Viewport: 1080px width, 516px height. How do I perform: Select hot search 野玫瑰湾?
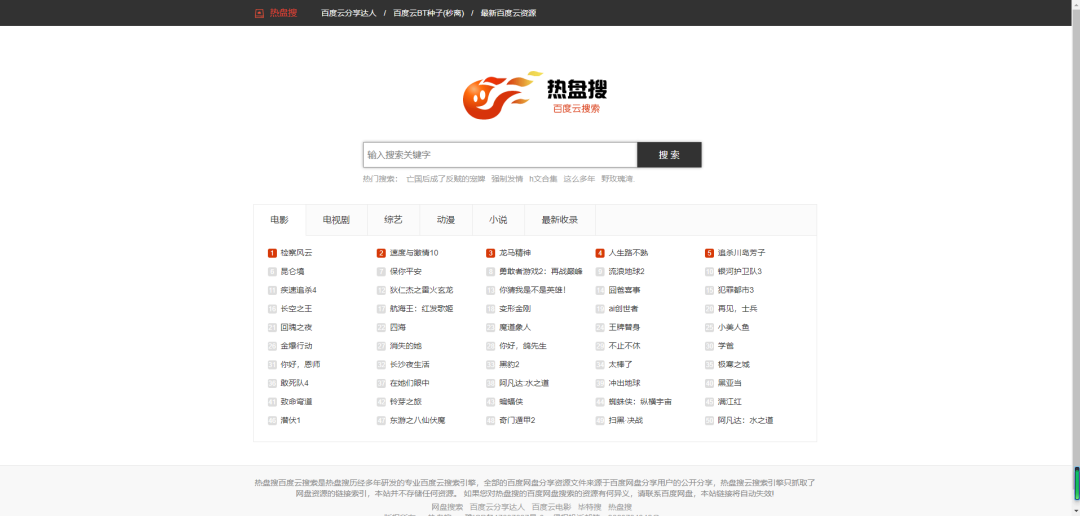pos(617,179)
